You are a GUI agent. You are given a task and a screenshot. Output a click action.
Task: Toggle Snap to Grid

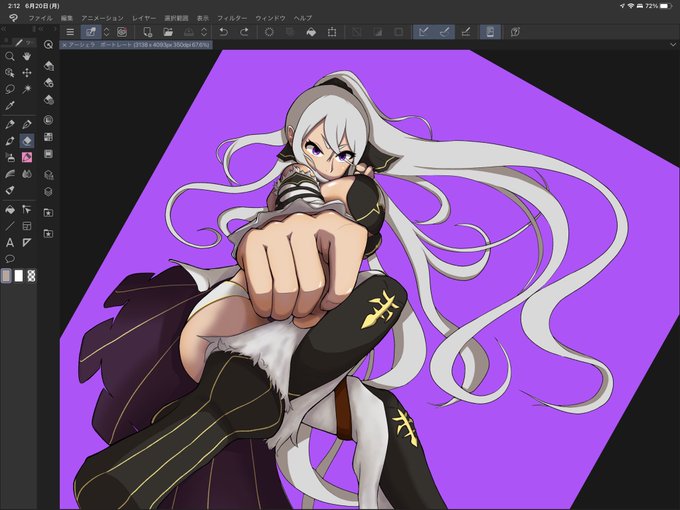pyautogui.click(x=466, y=32)
